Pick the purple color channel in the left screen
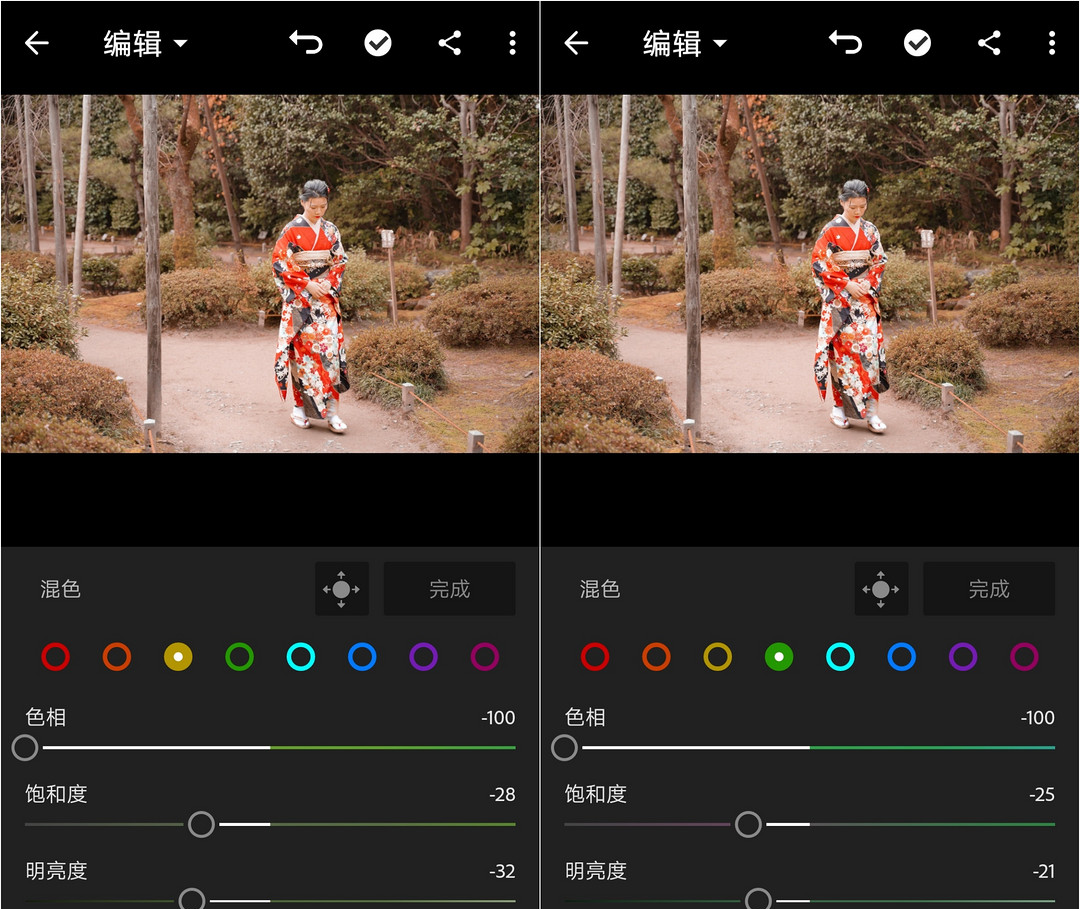1080x909 pixels. coord(423,657)
